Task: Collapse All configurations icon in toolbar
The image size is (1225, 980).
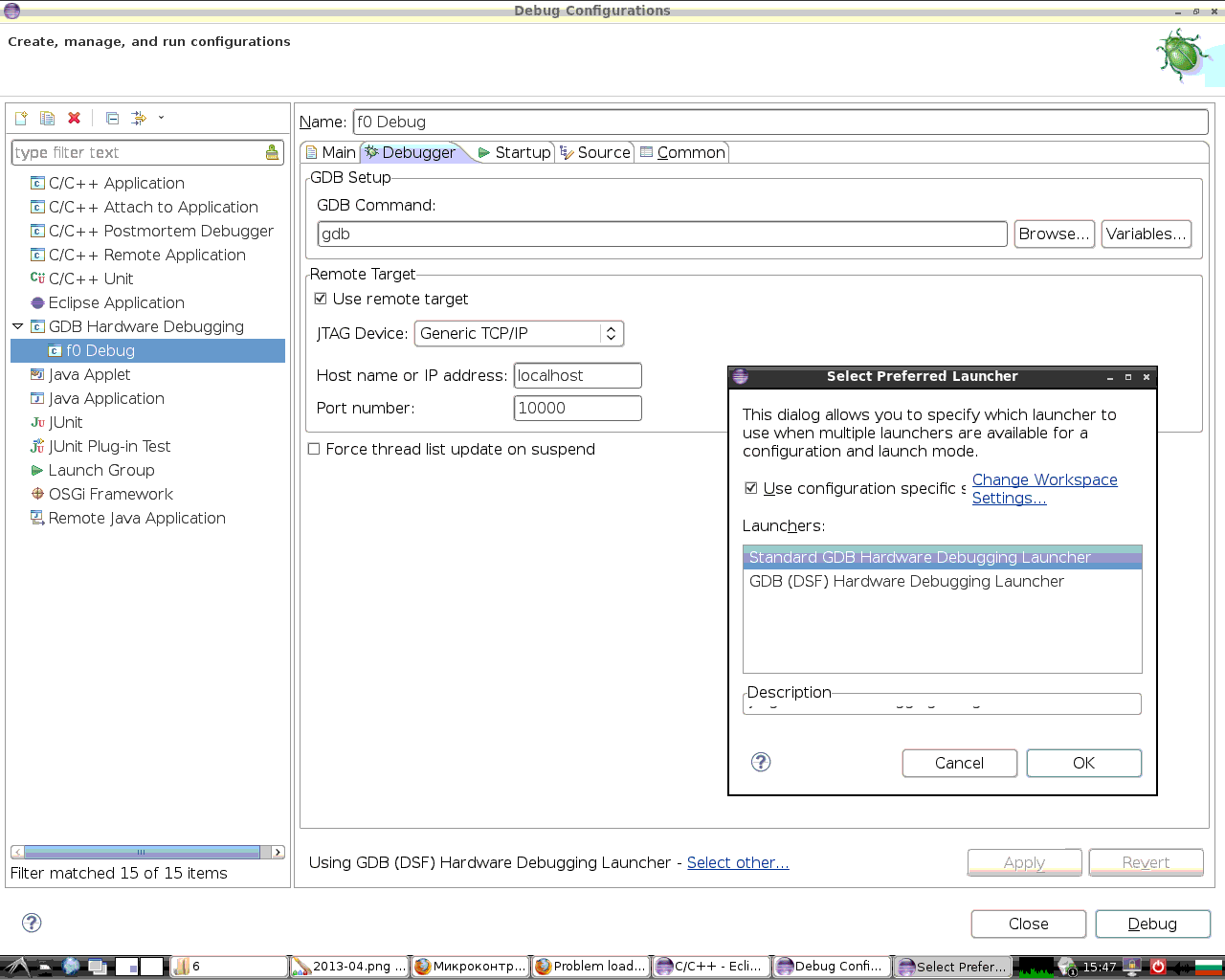Action: pos(112,118)
